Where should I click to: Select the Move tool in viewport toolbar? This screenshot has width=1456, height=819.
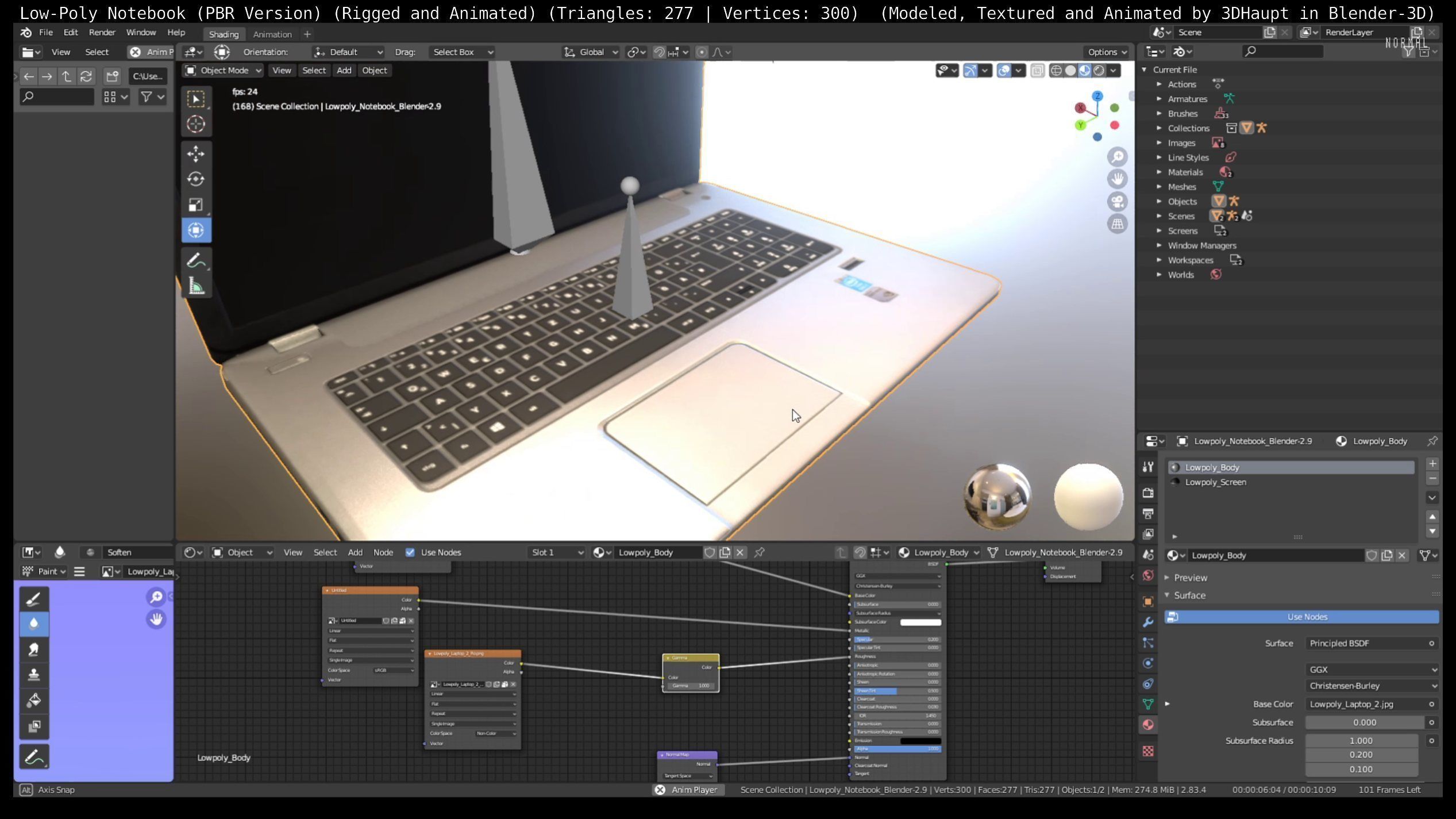click(195, 154)
